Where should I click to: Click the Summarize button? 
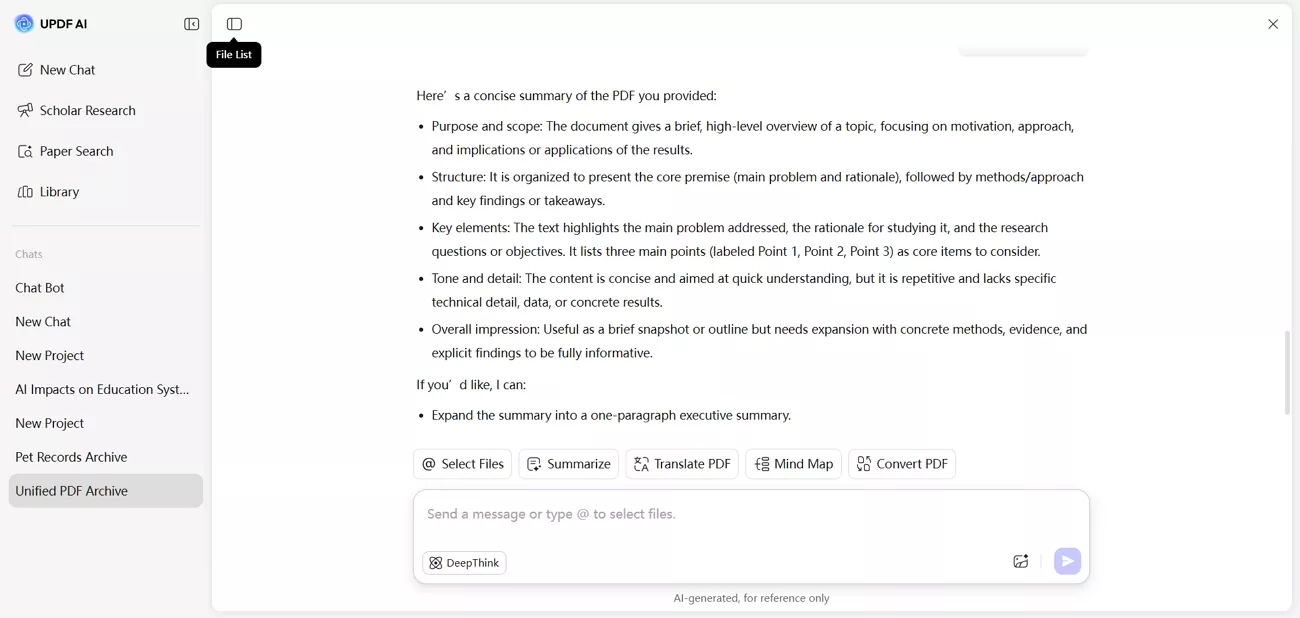point(568,463)
